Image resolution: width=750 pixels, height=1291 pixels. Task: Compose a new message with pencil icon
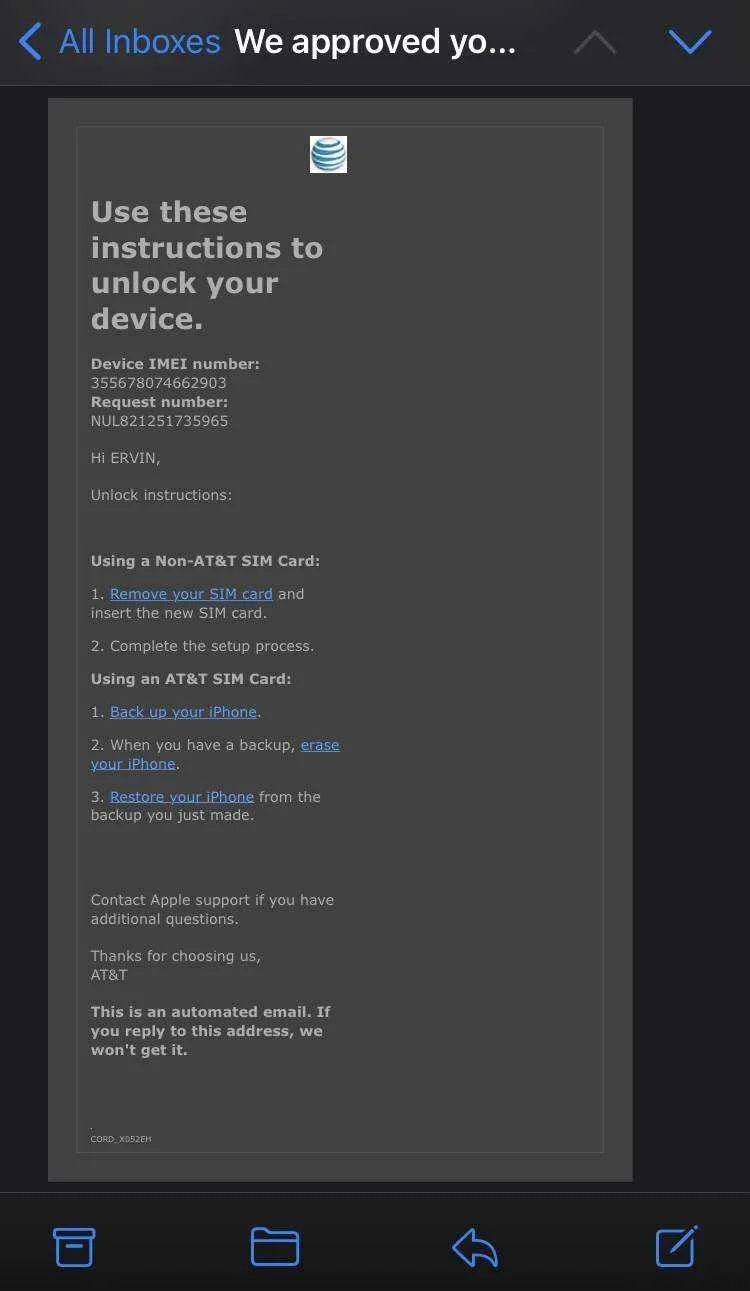676,1246
